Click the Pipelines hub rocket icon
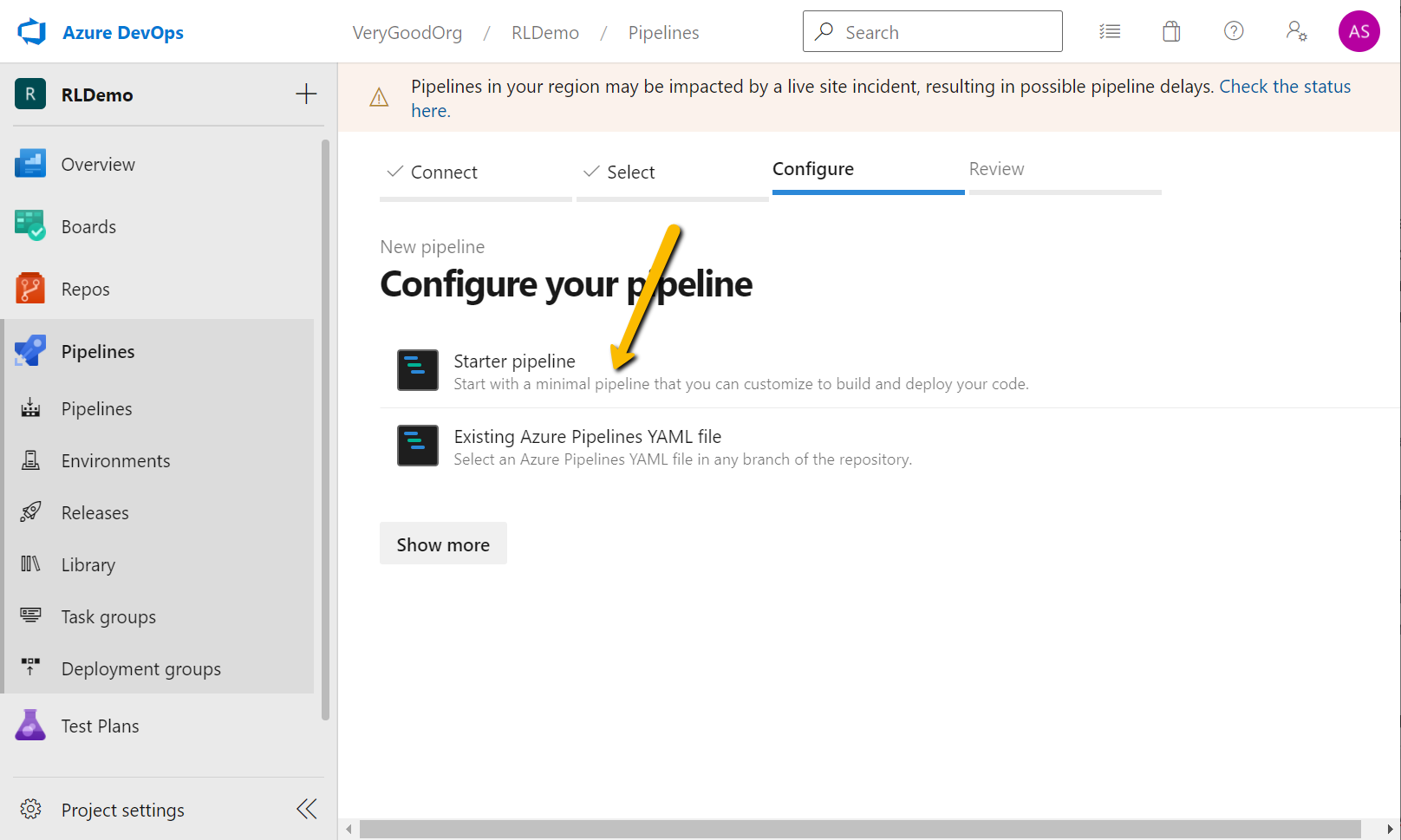The image size is (1401, 840). click(30, 351)
